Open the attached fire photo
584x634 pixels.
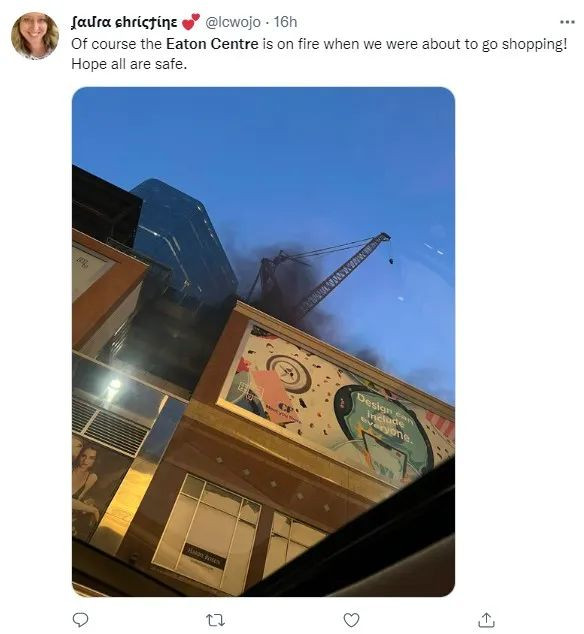point(263,342)
